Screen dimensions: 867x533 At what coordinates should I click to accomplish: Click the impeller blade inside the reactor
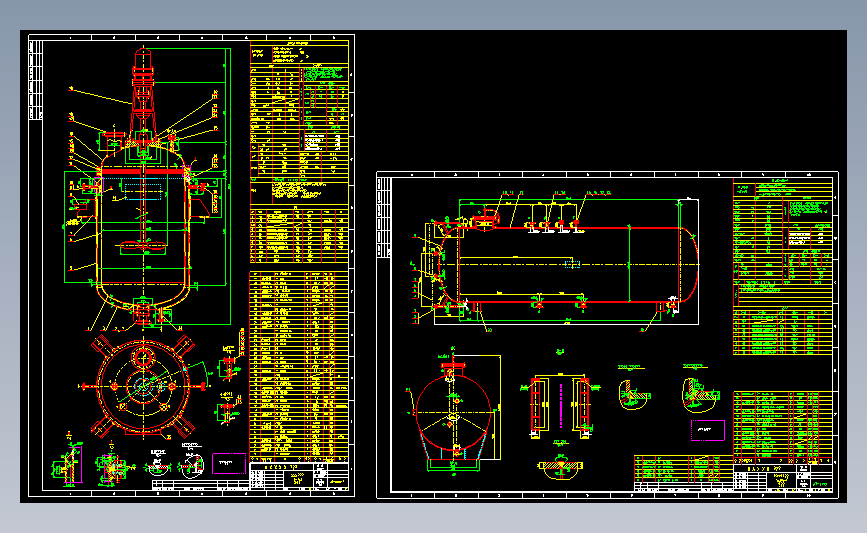(143, 245)
